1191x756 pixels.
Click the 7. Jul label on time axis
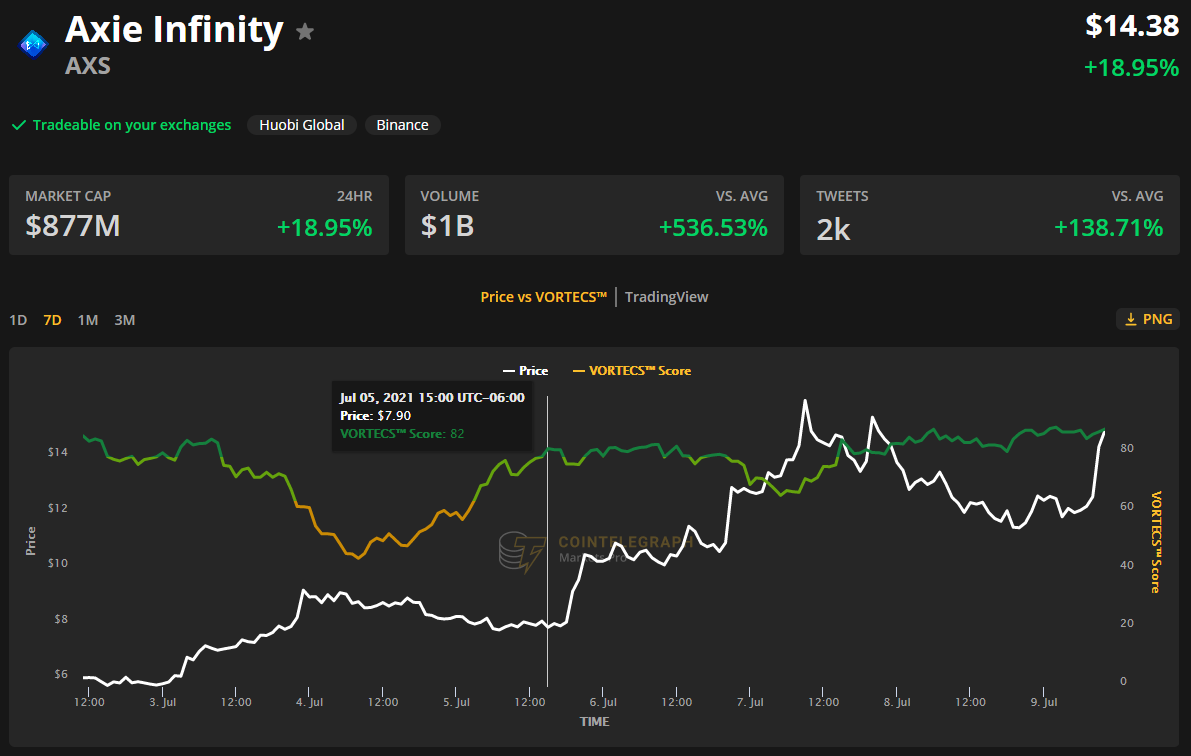click(x=750, y=702)
